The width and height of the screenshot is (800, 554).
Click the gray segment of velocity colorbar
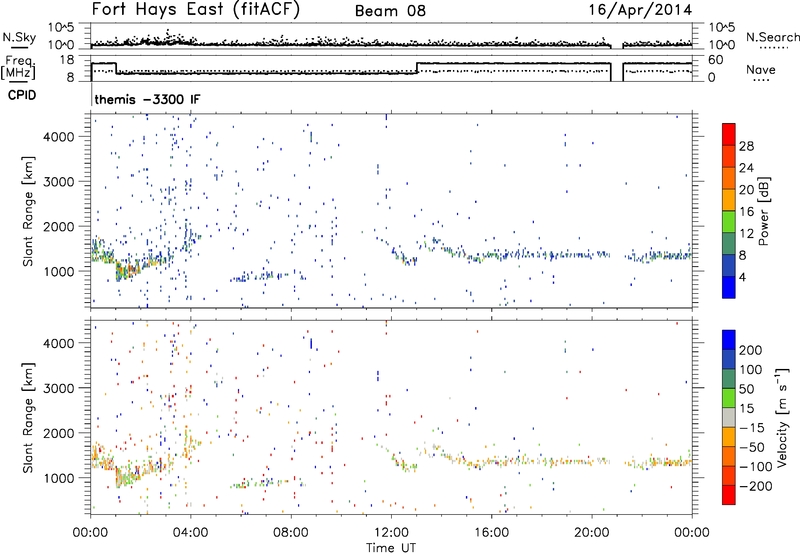click(x=729, y=417)
